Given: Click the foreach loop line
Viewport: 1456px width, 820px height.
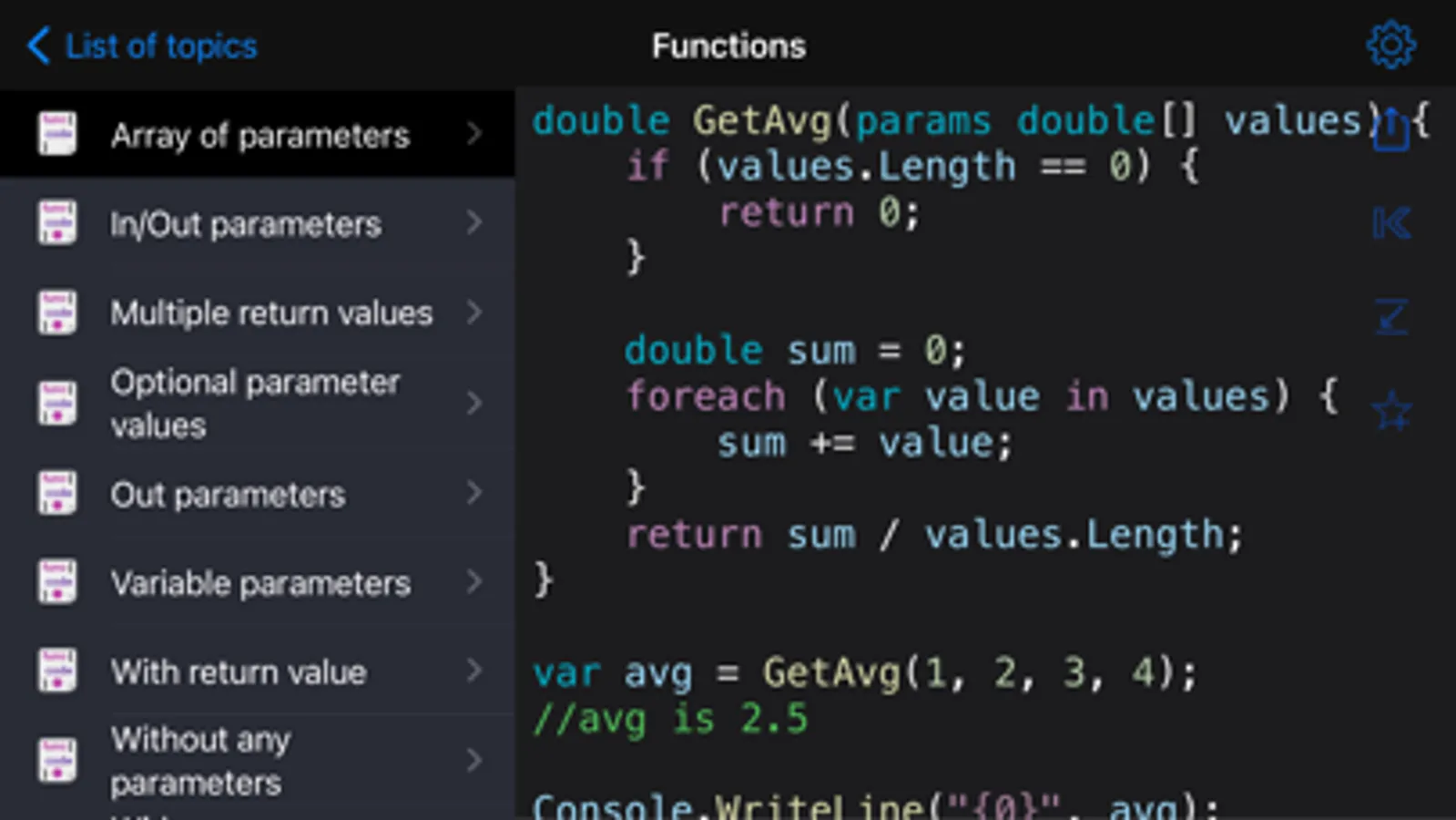Looking at the screenshot, I should click(982, 397).
